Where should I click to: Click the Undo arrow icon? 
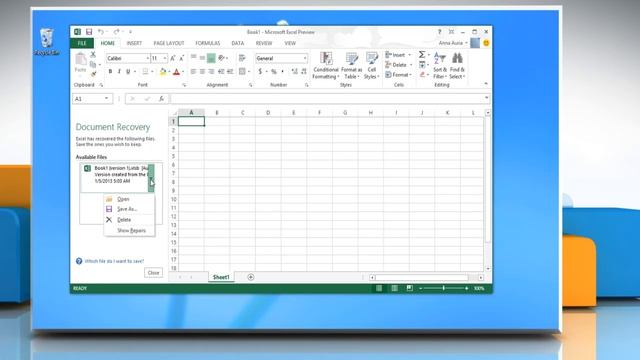click(100, 32)
